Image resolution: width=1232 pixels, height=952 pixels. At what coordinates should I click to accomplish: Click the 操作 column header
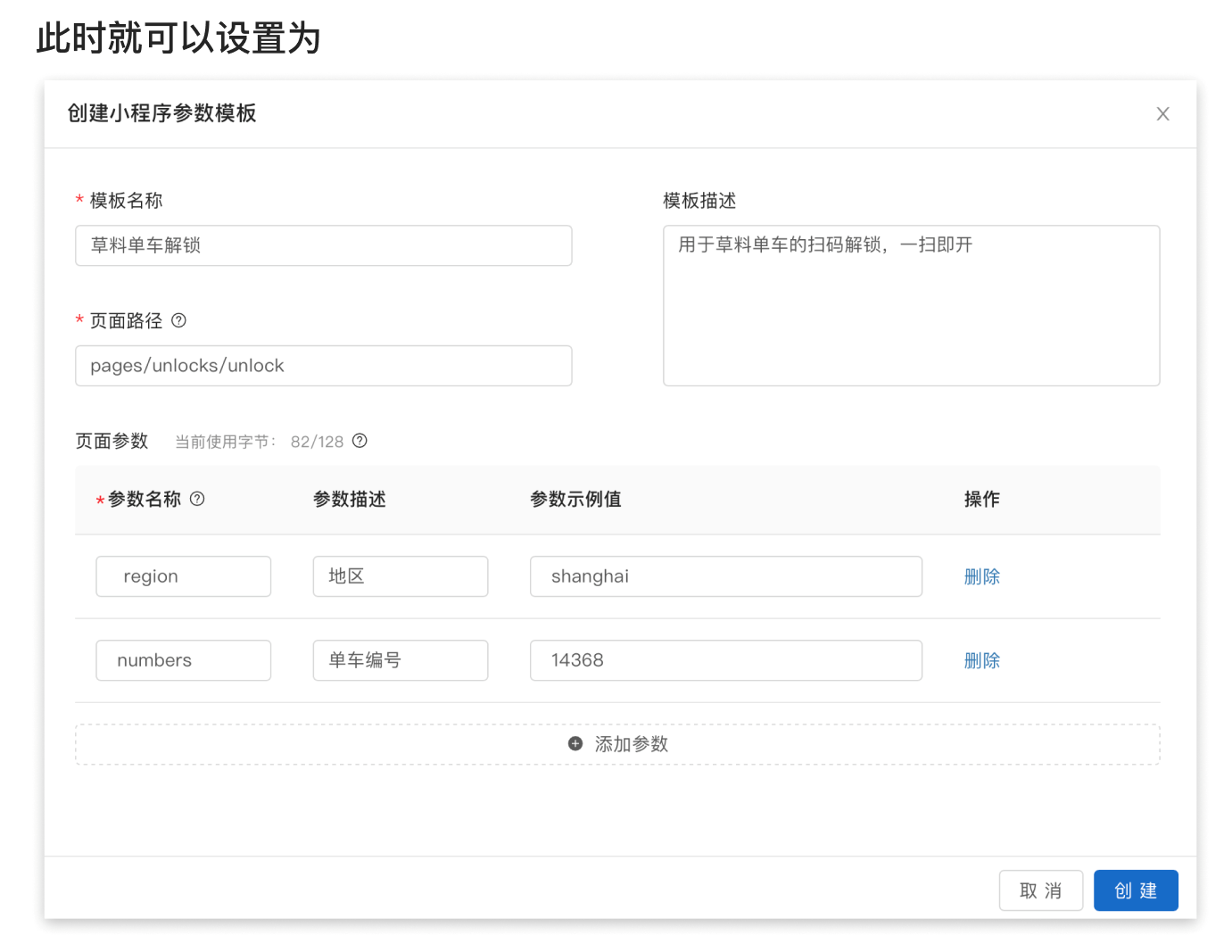(982, 499)
